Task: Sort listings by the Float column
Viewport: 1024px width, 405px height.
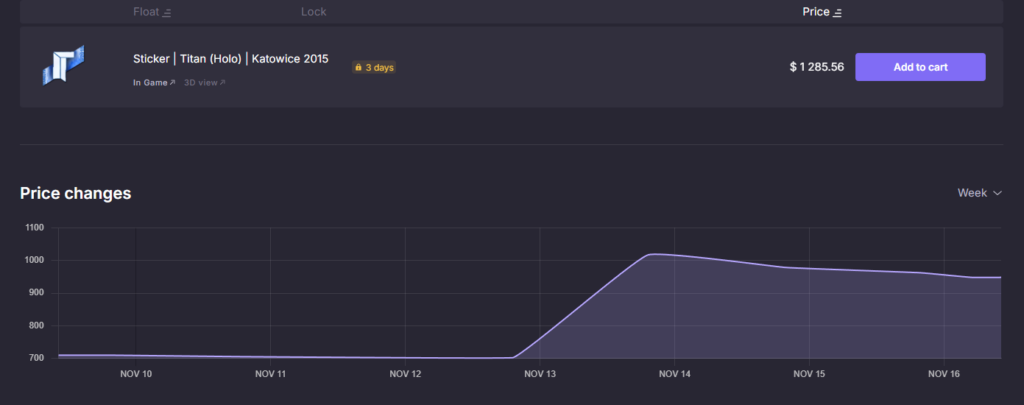Action: point(145,12)
